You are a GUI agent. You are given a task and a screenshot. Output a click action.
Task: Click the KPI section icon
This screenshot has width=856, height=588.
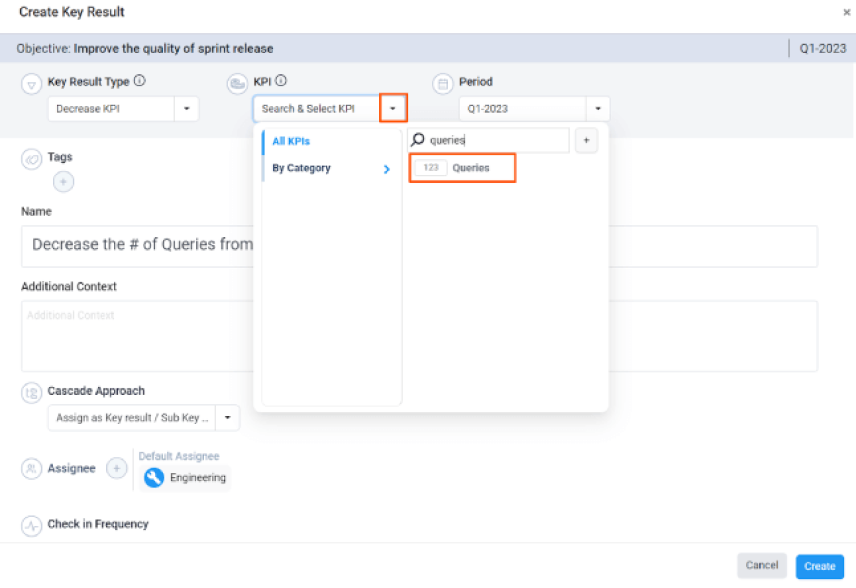pos(237,84)
